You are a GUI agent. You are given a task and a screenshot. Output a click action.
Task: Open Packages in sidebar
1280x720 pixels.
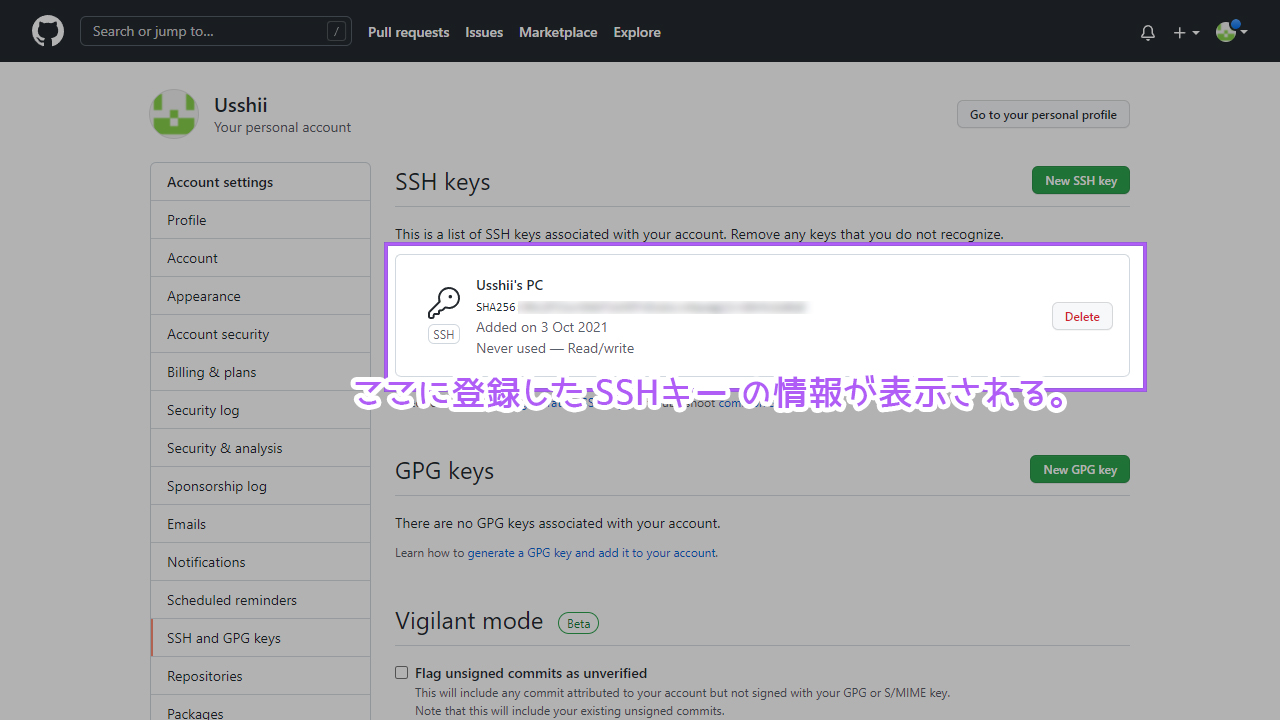tap(260, 708)
